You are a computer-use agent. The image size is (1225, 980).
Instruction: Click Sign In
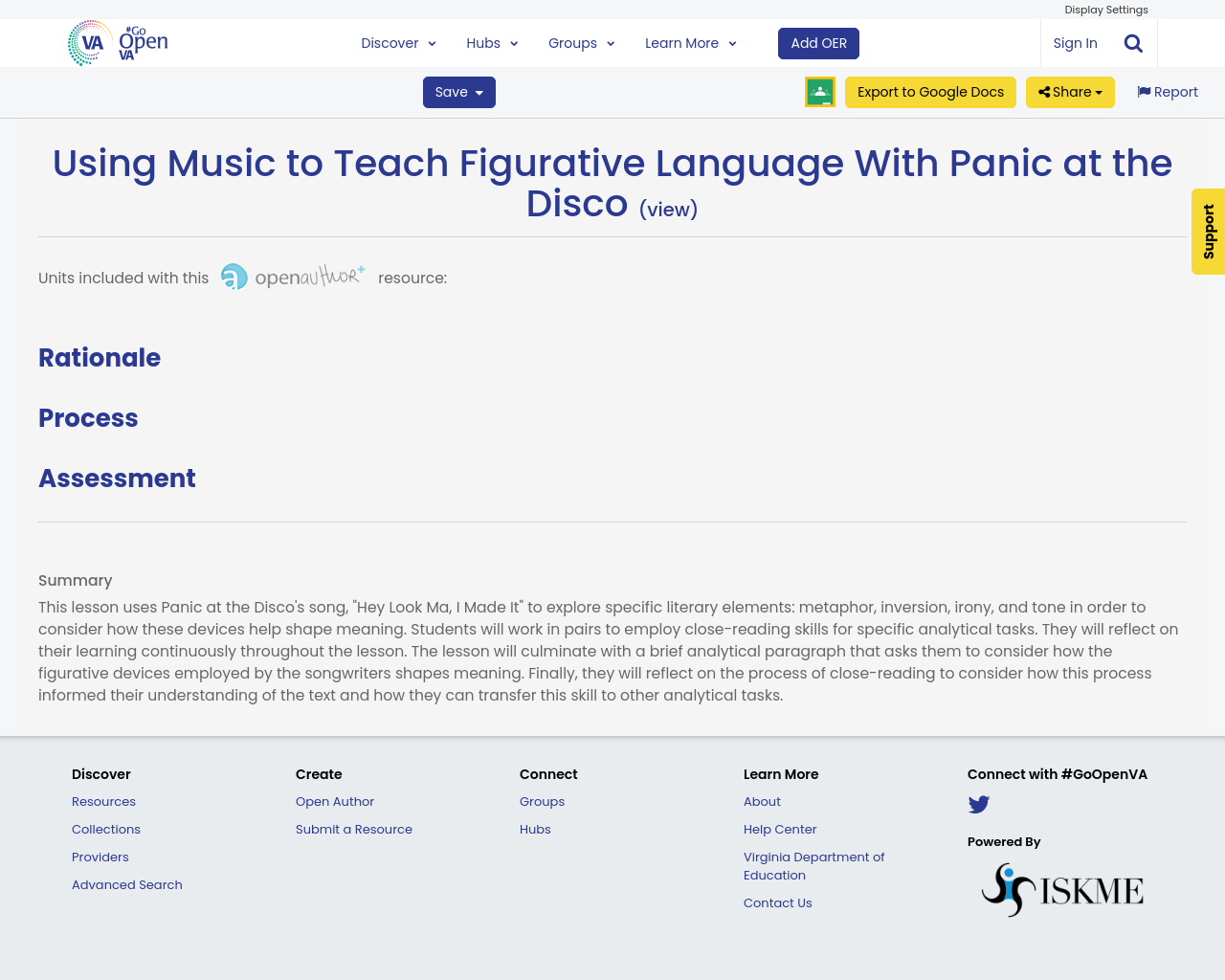click(x=1075, y=42)
